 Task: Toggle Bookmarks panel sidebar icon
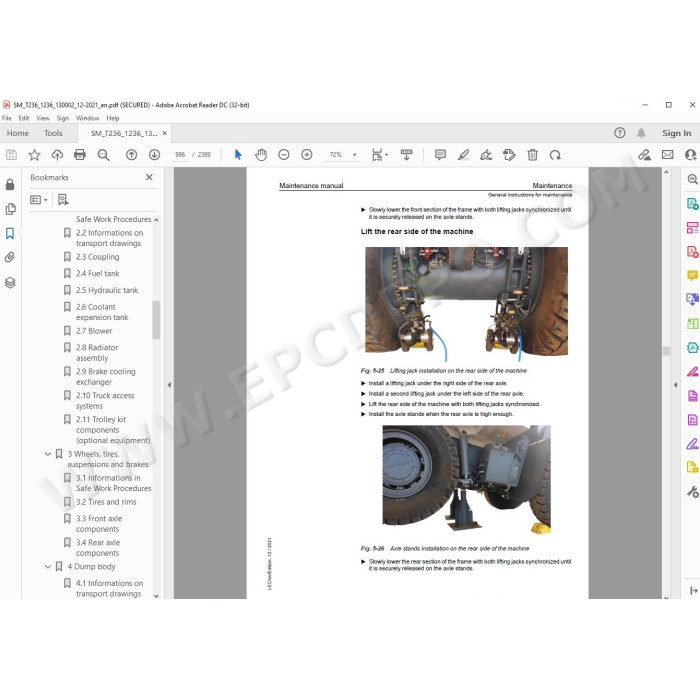10,233
